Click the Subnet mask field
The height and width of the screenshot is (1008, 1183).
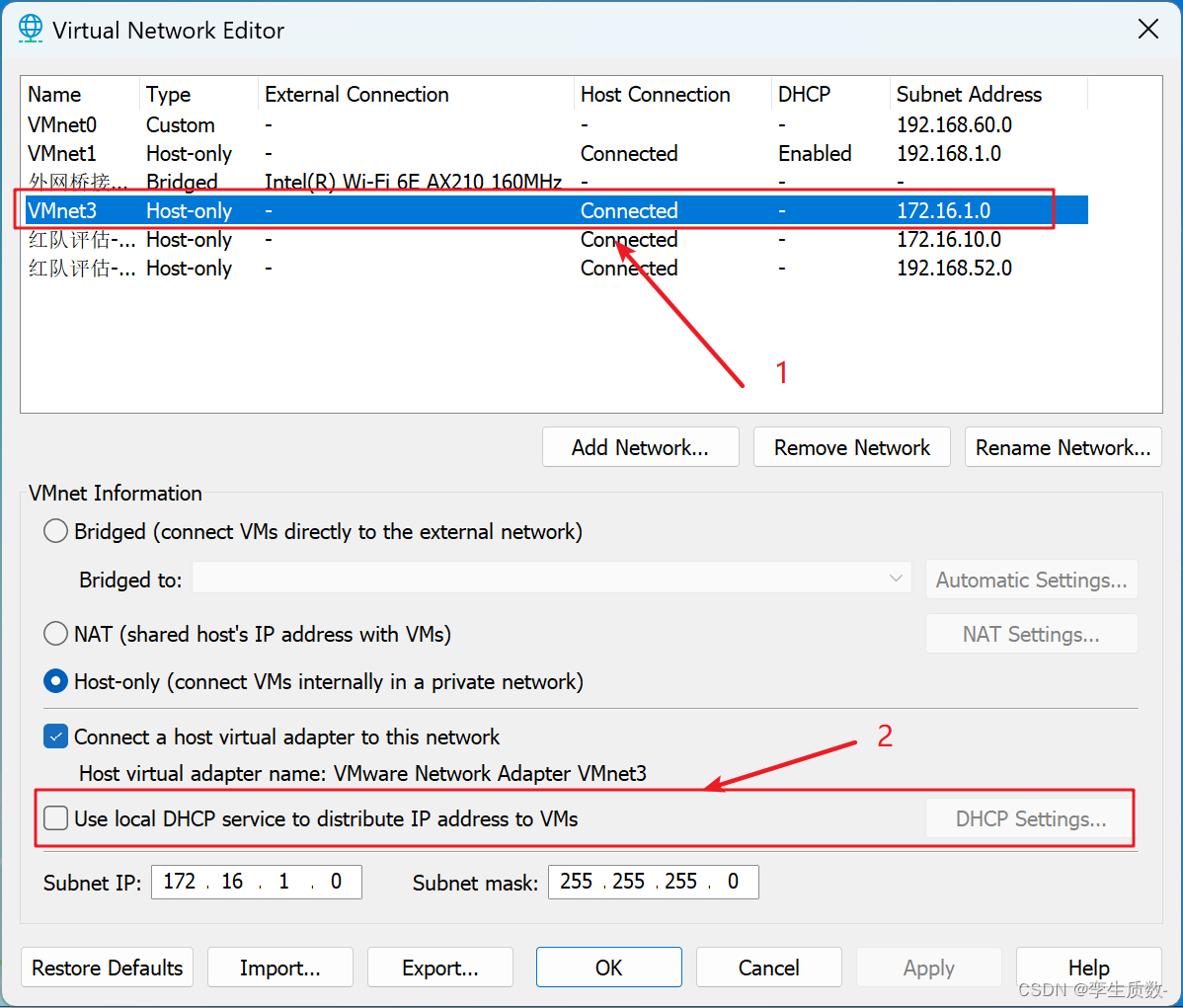653,882
